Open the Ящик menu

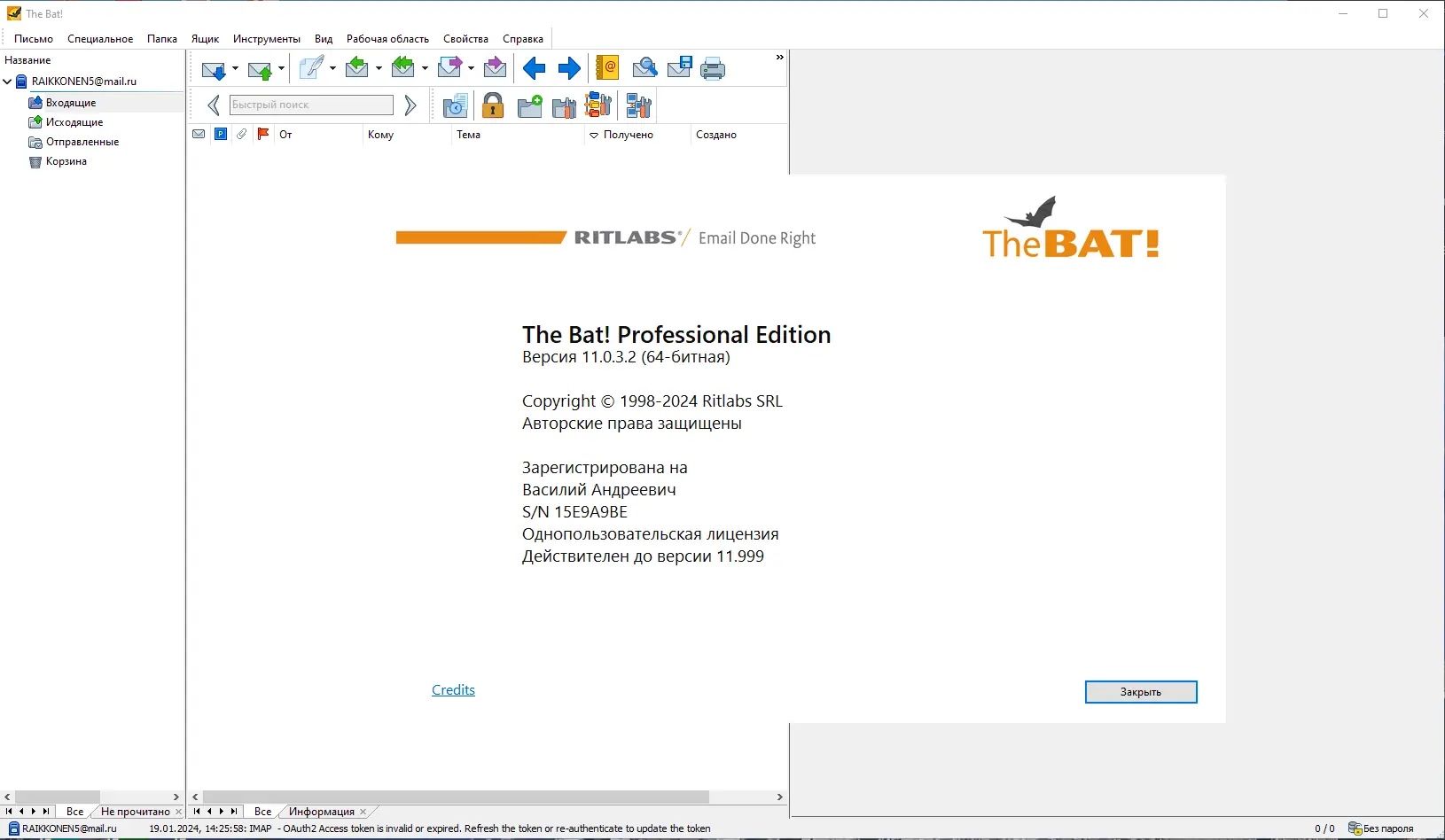pos(206,39)
